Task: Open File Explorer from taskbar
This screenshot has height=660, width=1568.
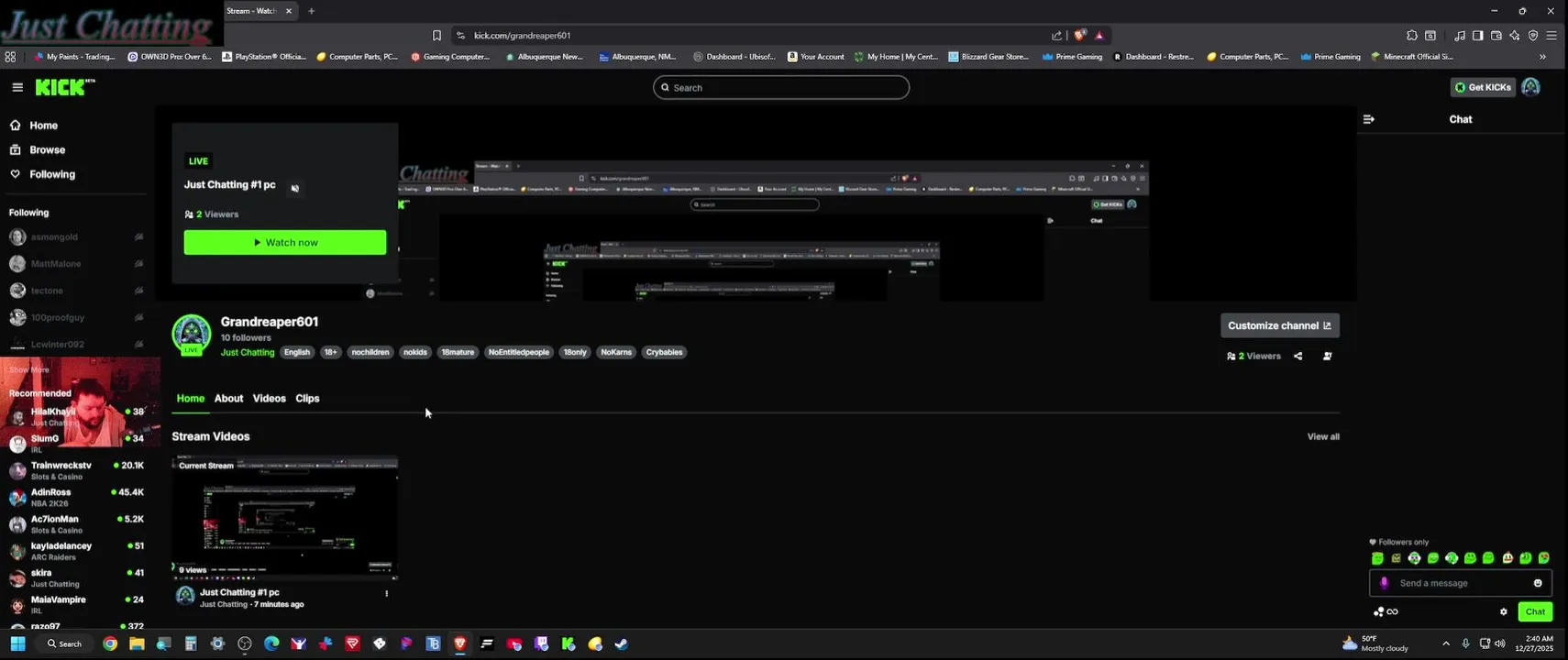Action: [137, 643]
